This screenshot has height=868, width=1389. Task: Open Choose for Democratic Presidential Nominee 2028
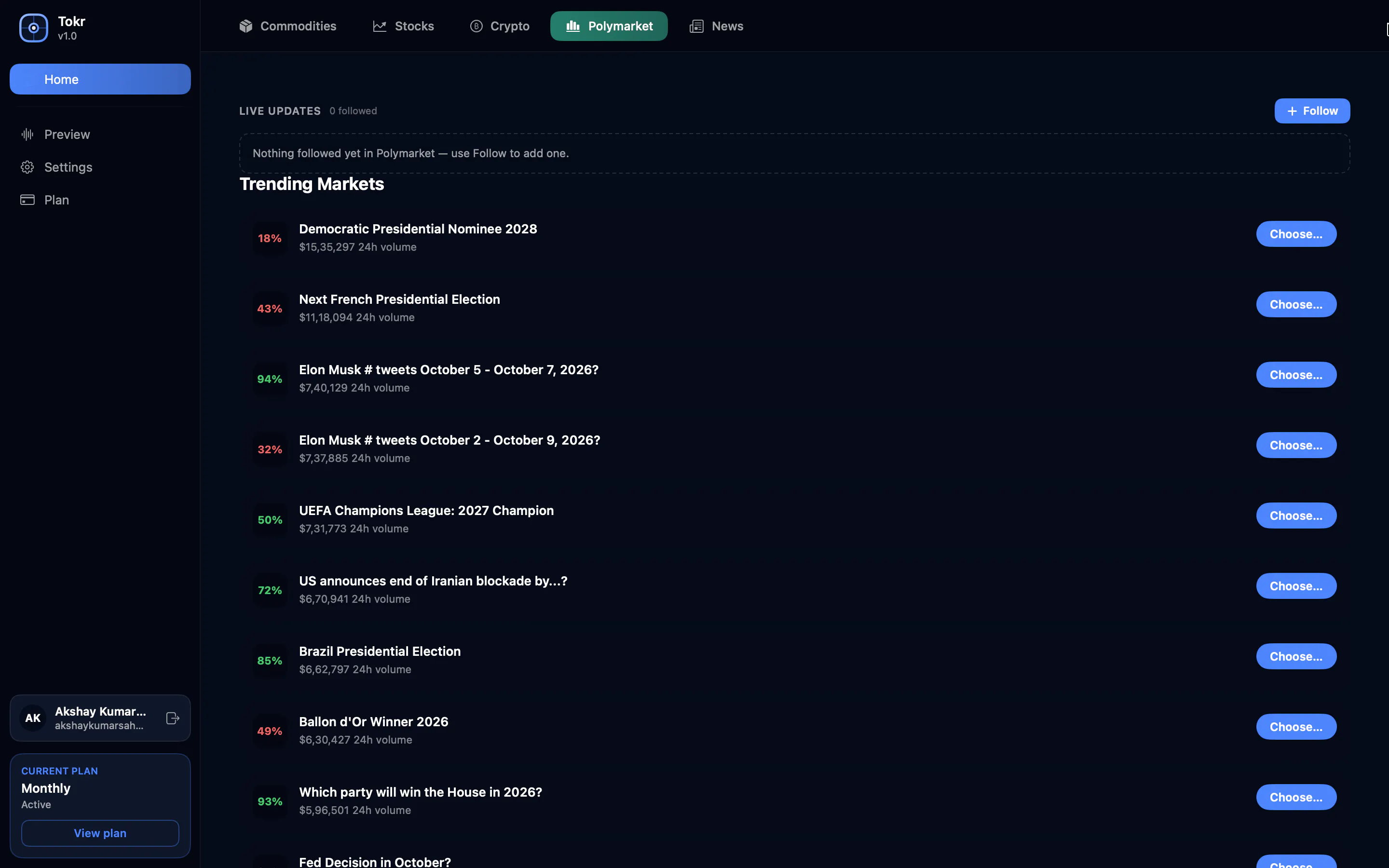(x=1296, y=234)
